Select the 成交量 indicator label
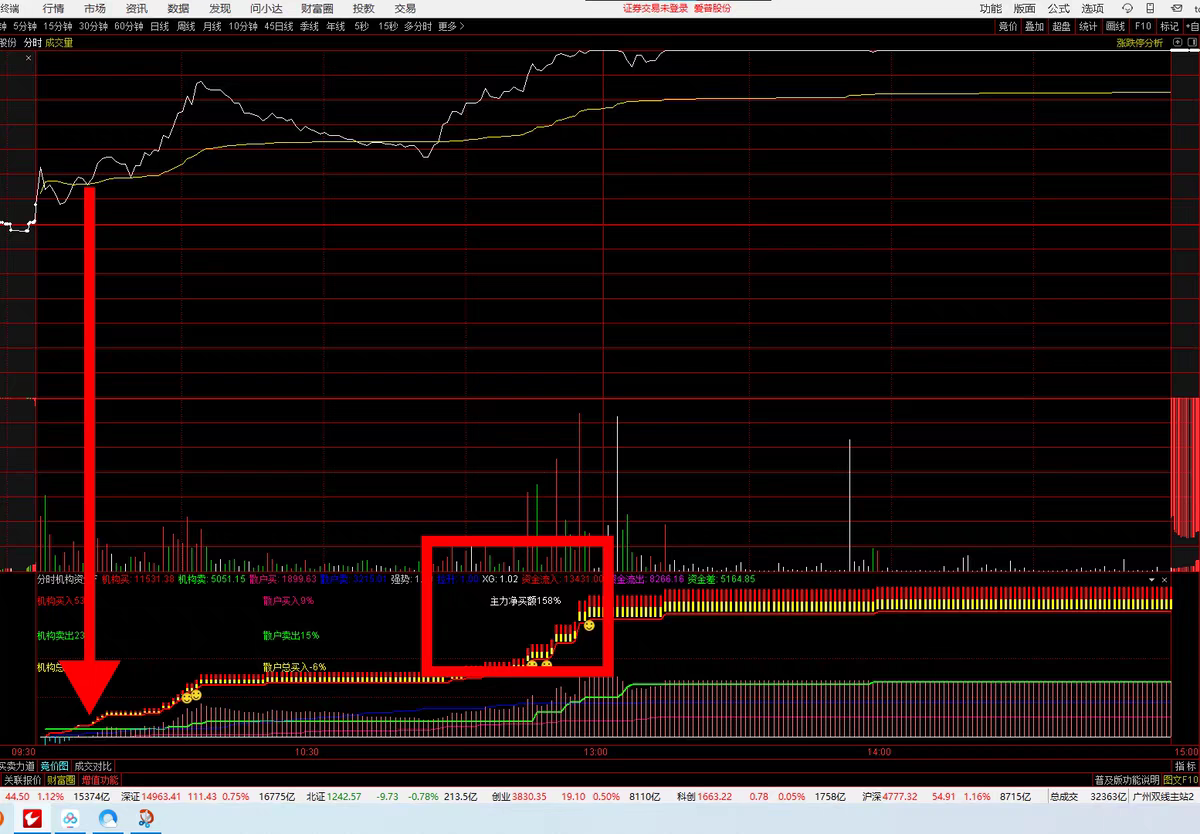 coord(59,43)
